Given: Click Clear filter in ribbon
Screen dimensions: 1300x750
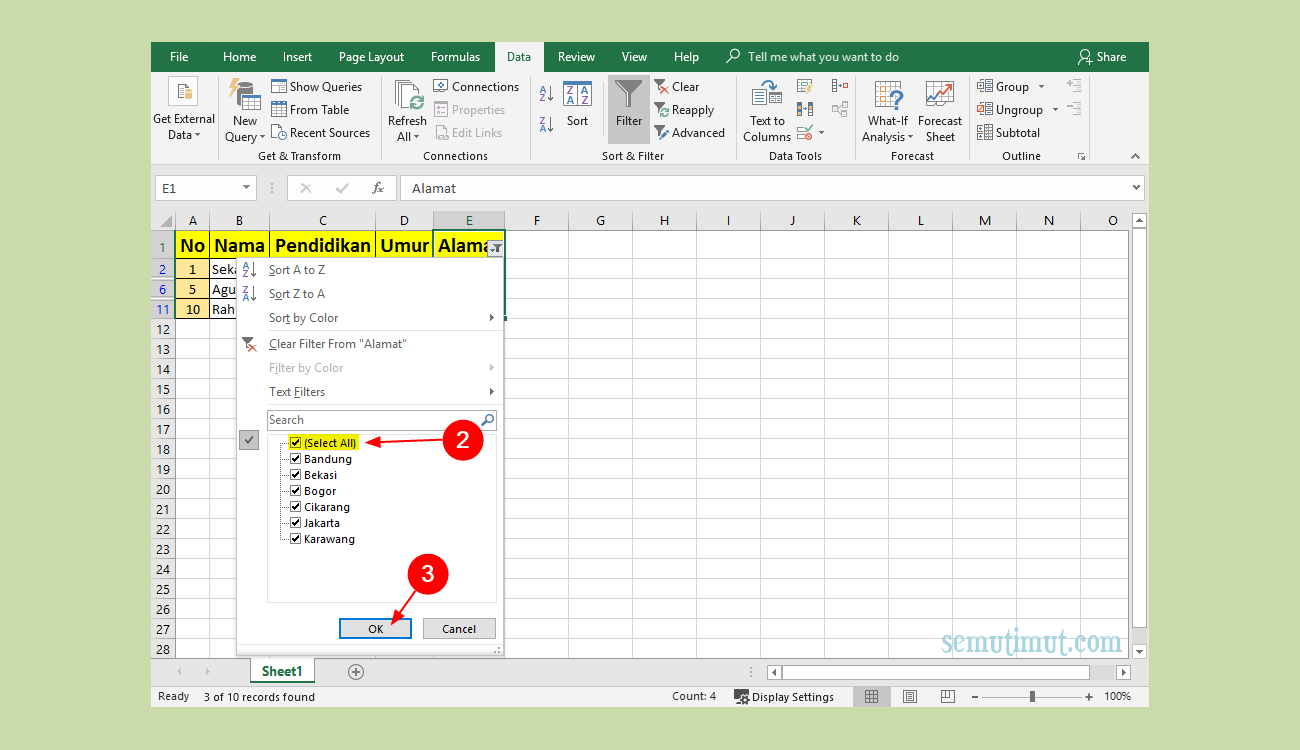Looking at the screenshot, I should pos(677,87).
